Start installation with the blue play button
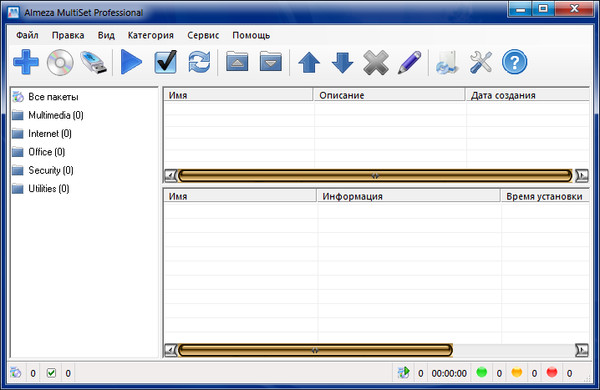Screen dimensions: 600x390 pyautogui.click(x=131, y=62)
